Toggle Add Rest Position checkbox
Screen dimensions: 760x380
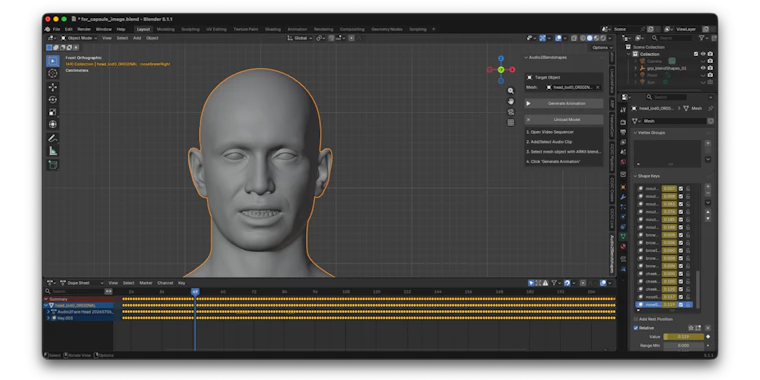pyautogui.click(x=636, y=319)
